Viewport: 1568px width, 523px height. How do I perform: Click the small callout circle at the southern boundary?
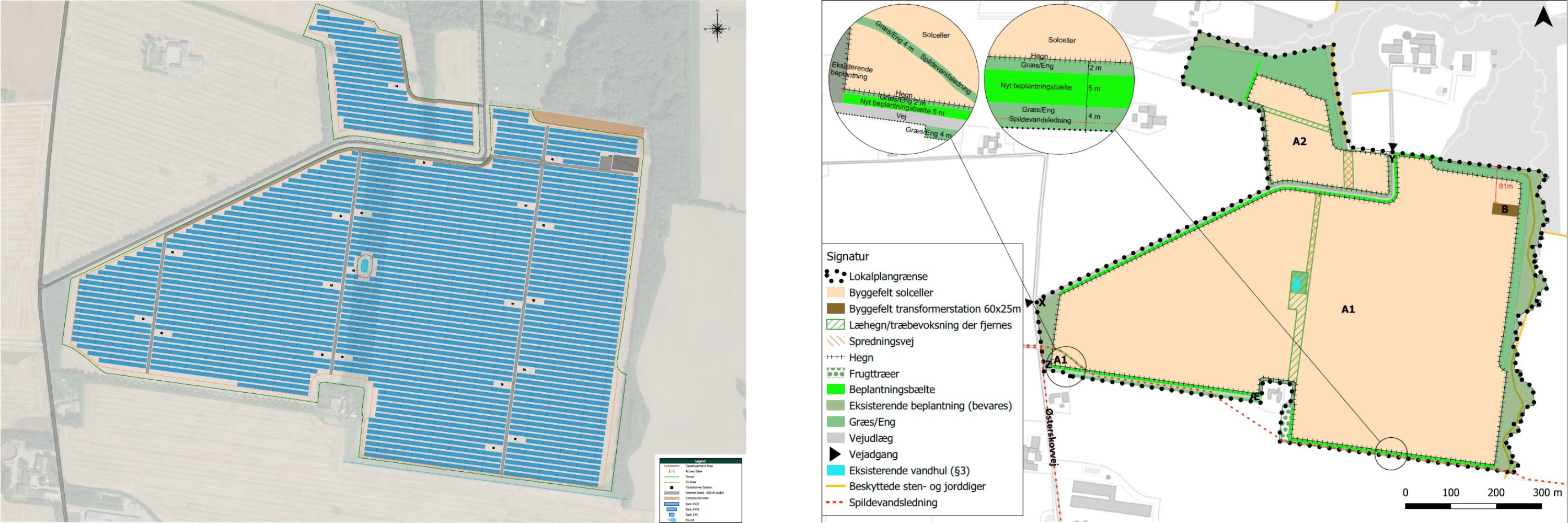click(1391, 453)
